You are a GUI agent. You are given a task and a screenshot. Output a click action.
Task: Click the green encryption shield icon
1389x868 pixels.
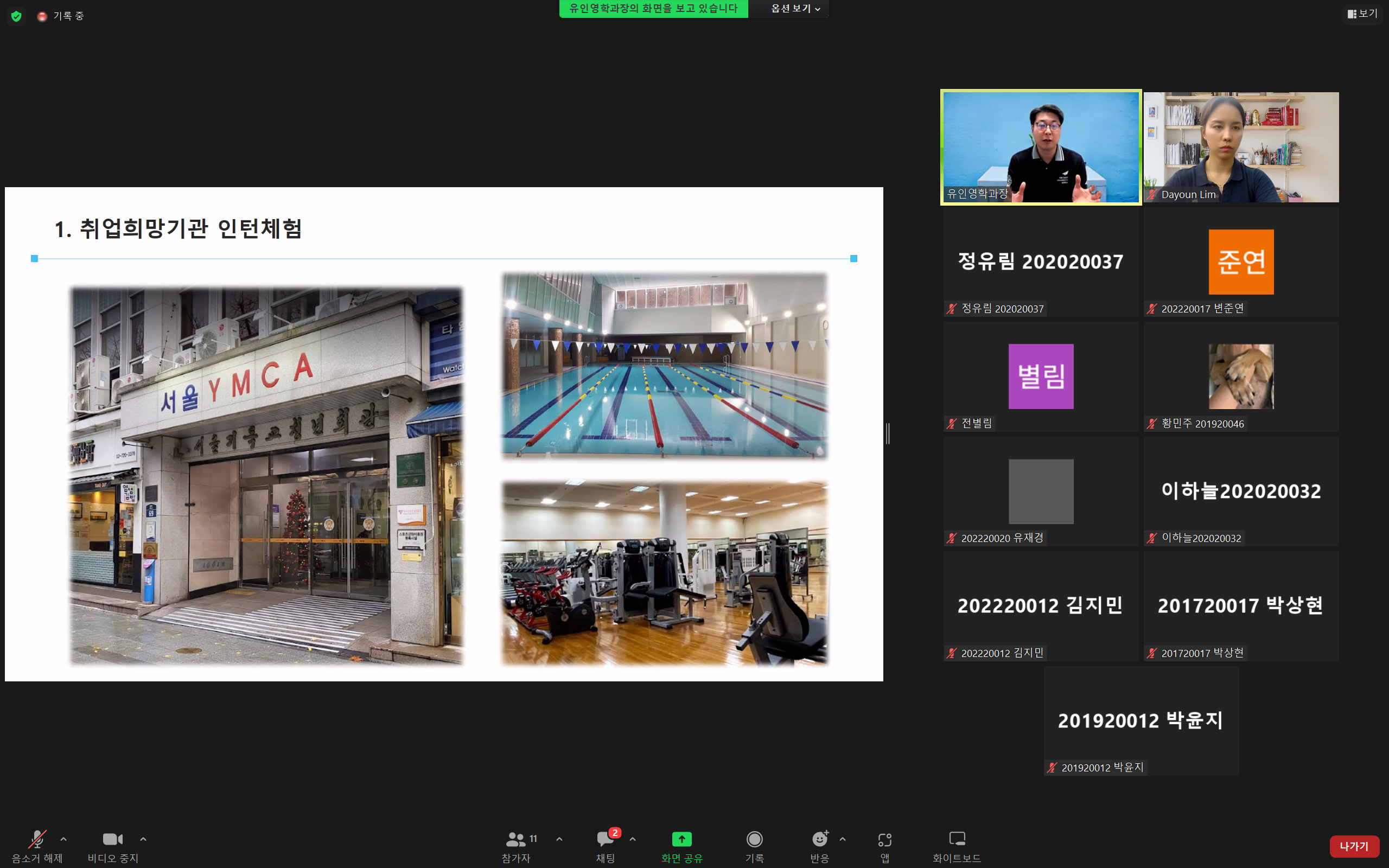tap(17, 16)
